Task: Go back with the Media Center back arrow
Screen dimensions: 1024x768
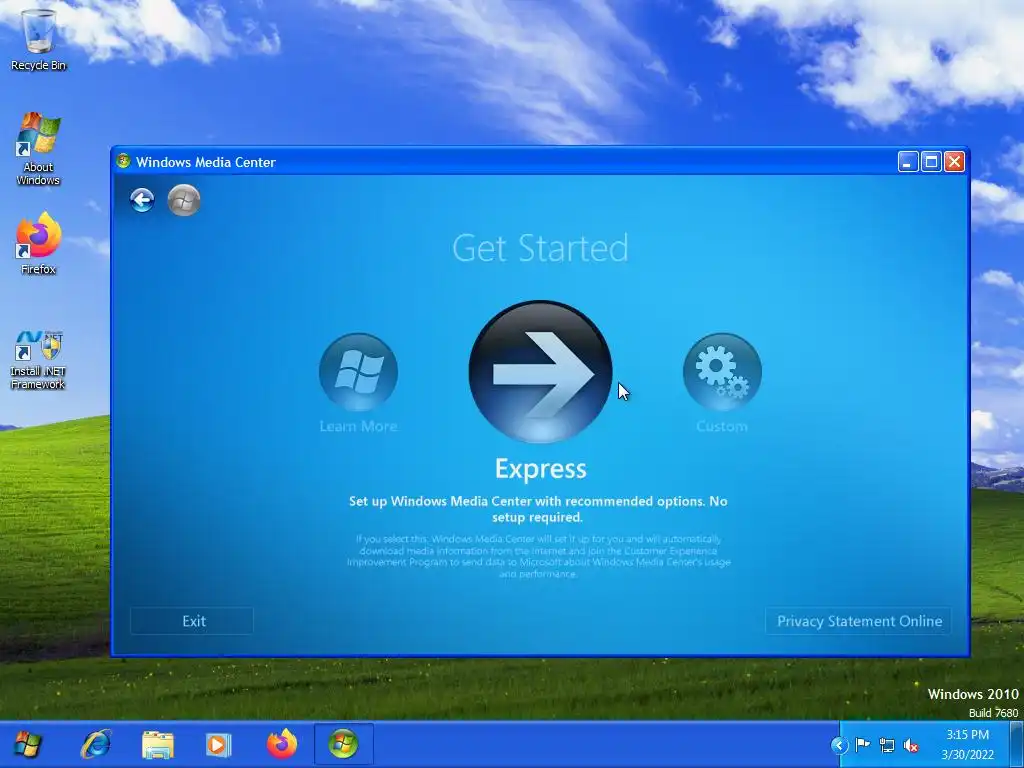Action: click(142, 200)
